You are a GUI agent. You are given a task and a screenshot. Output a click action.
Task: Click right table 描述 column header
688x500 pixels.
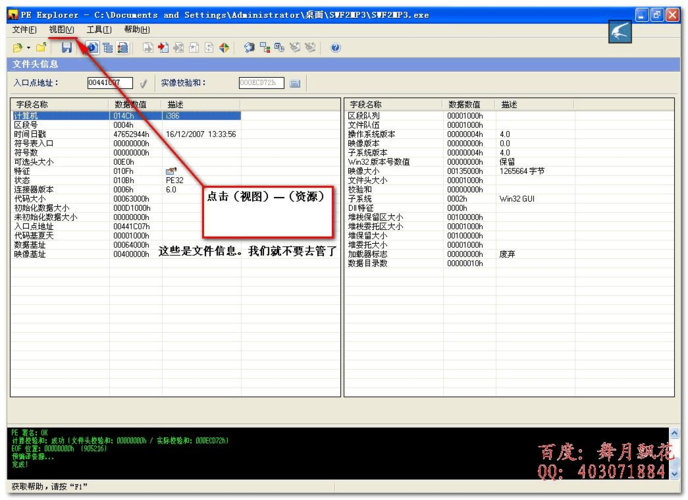pos(534,104)
